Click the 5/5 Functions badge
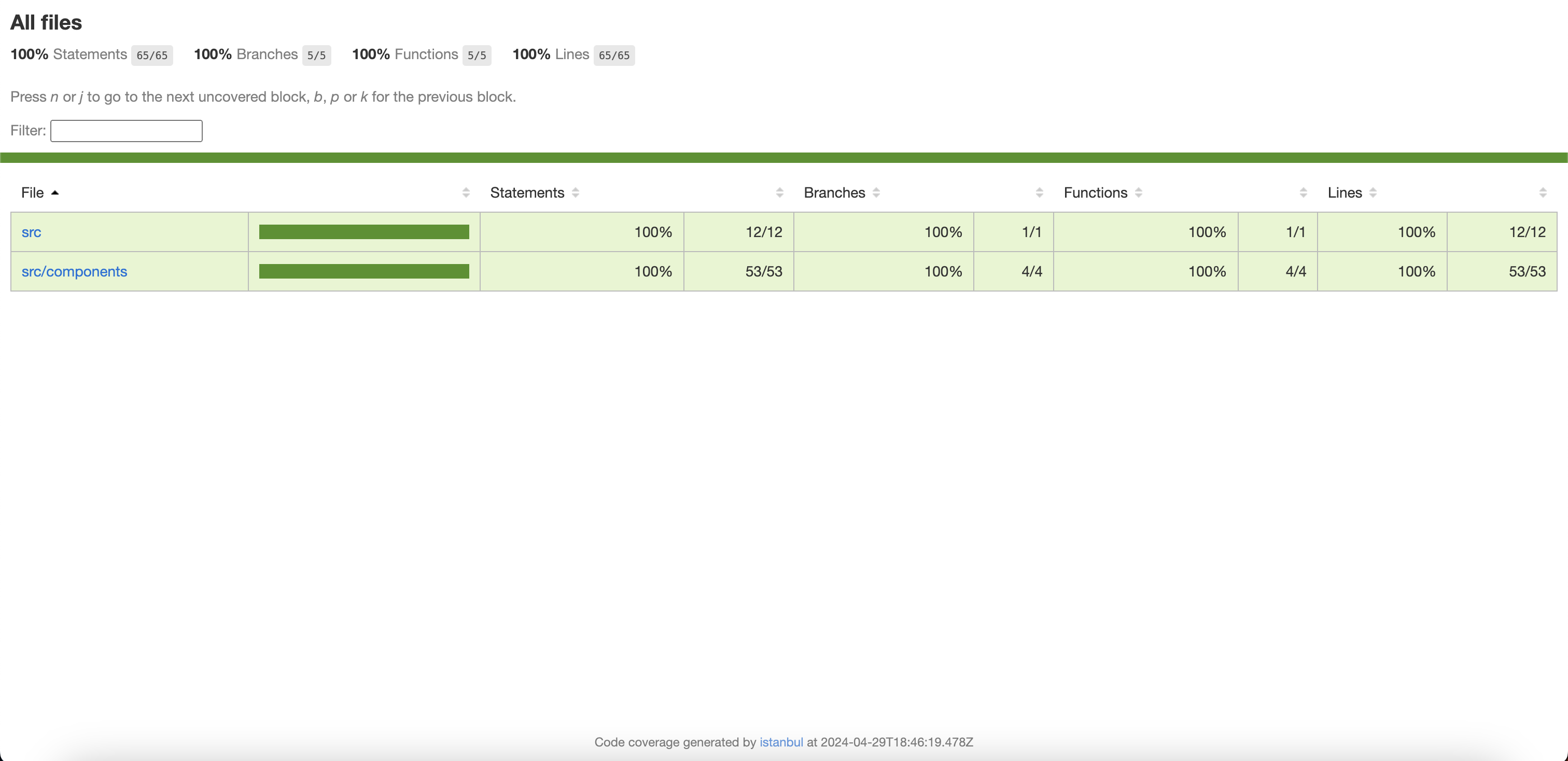The image size is (1568, 761). tap(477, 56)
